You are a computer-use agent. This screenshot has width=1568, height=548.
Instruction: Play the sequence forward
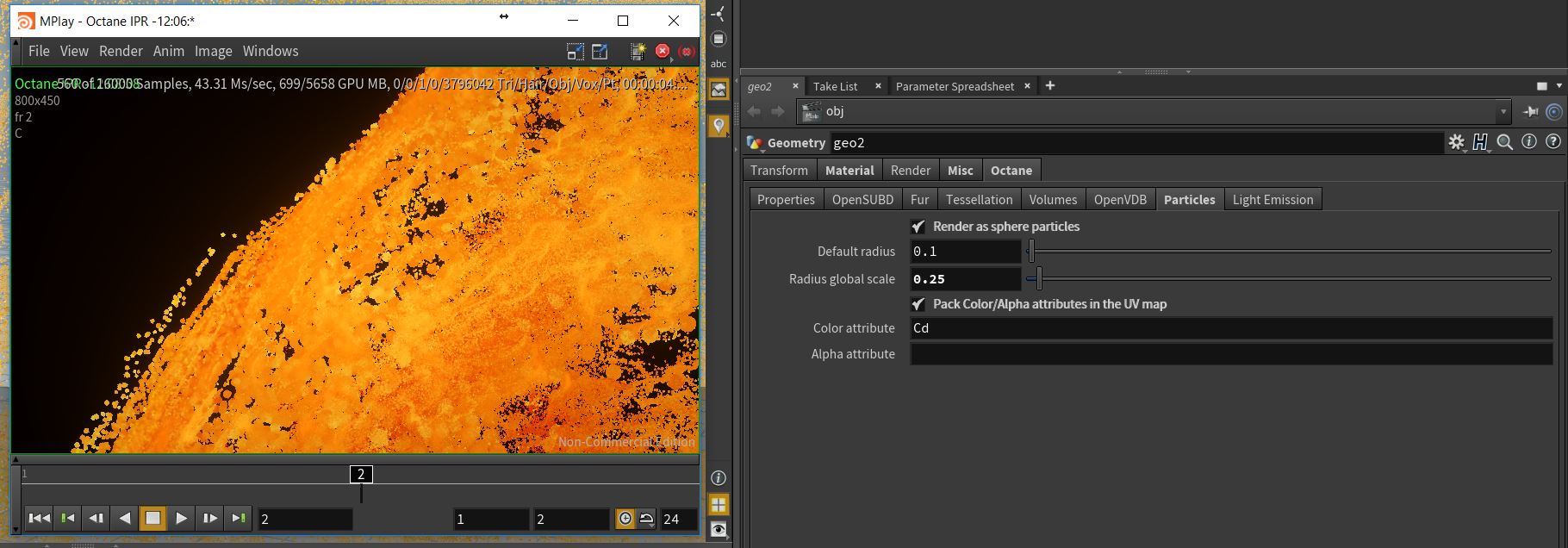[x=181, y=518]
